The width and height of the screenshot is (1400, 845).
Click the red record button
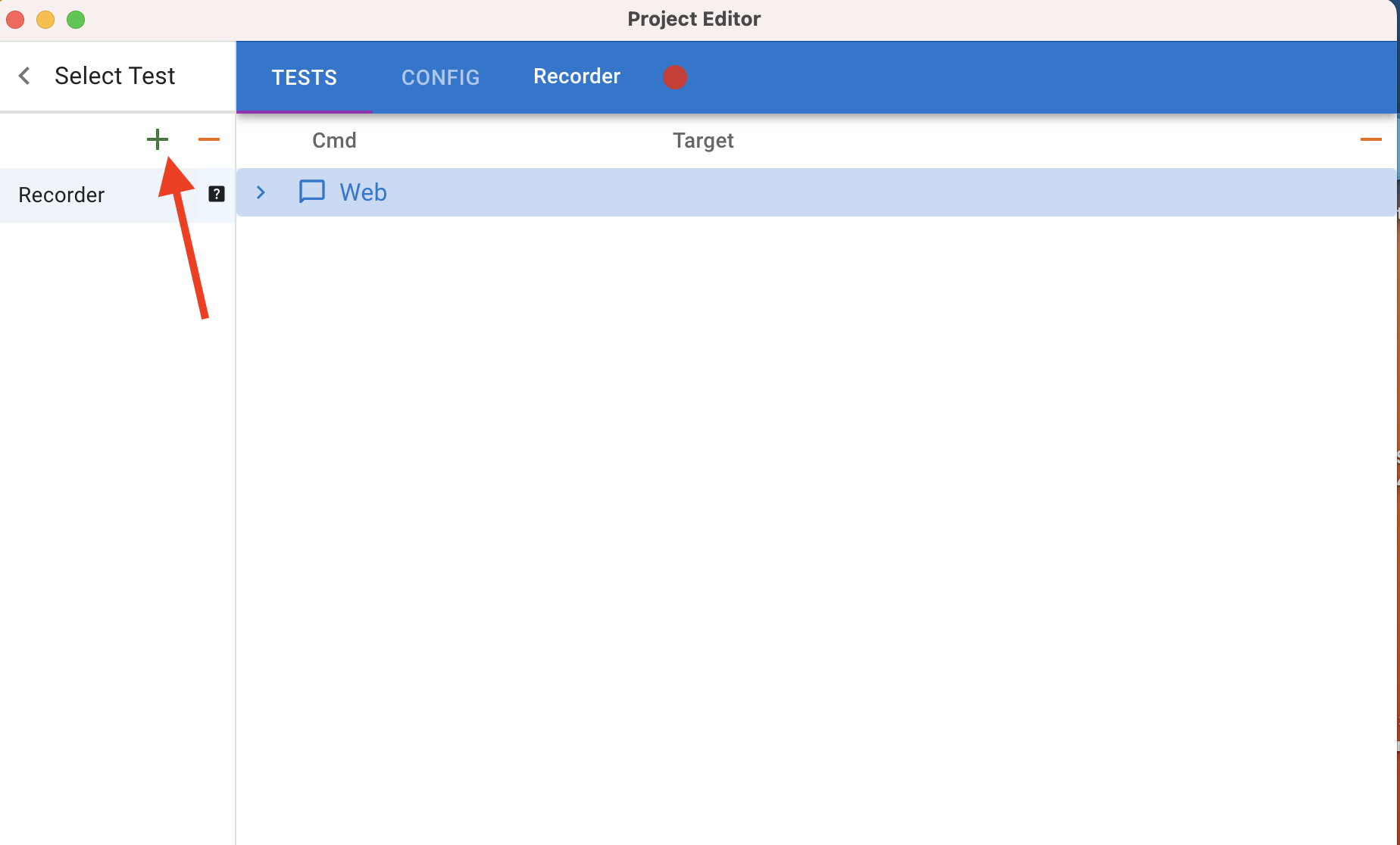(x=674, y=77)
